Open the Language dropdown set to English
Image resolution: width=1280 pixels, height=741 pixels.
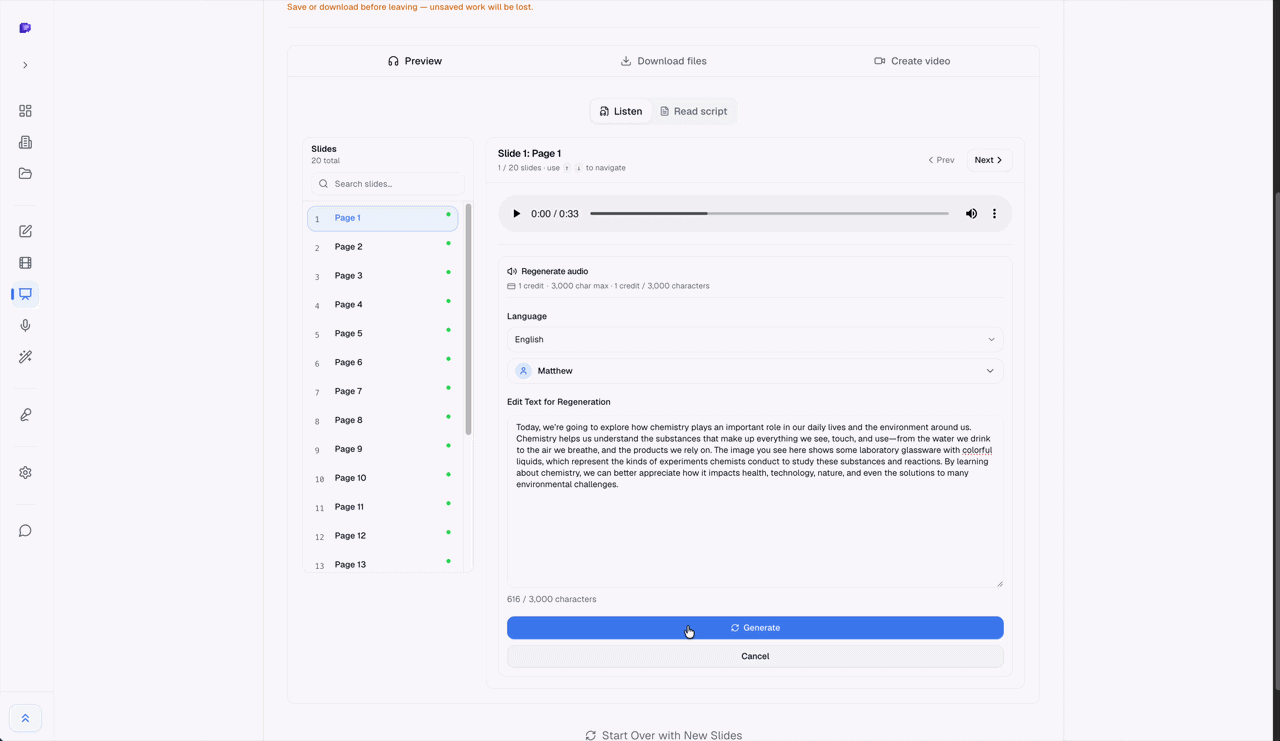755,340
